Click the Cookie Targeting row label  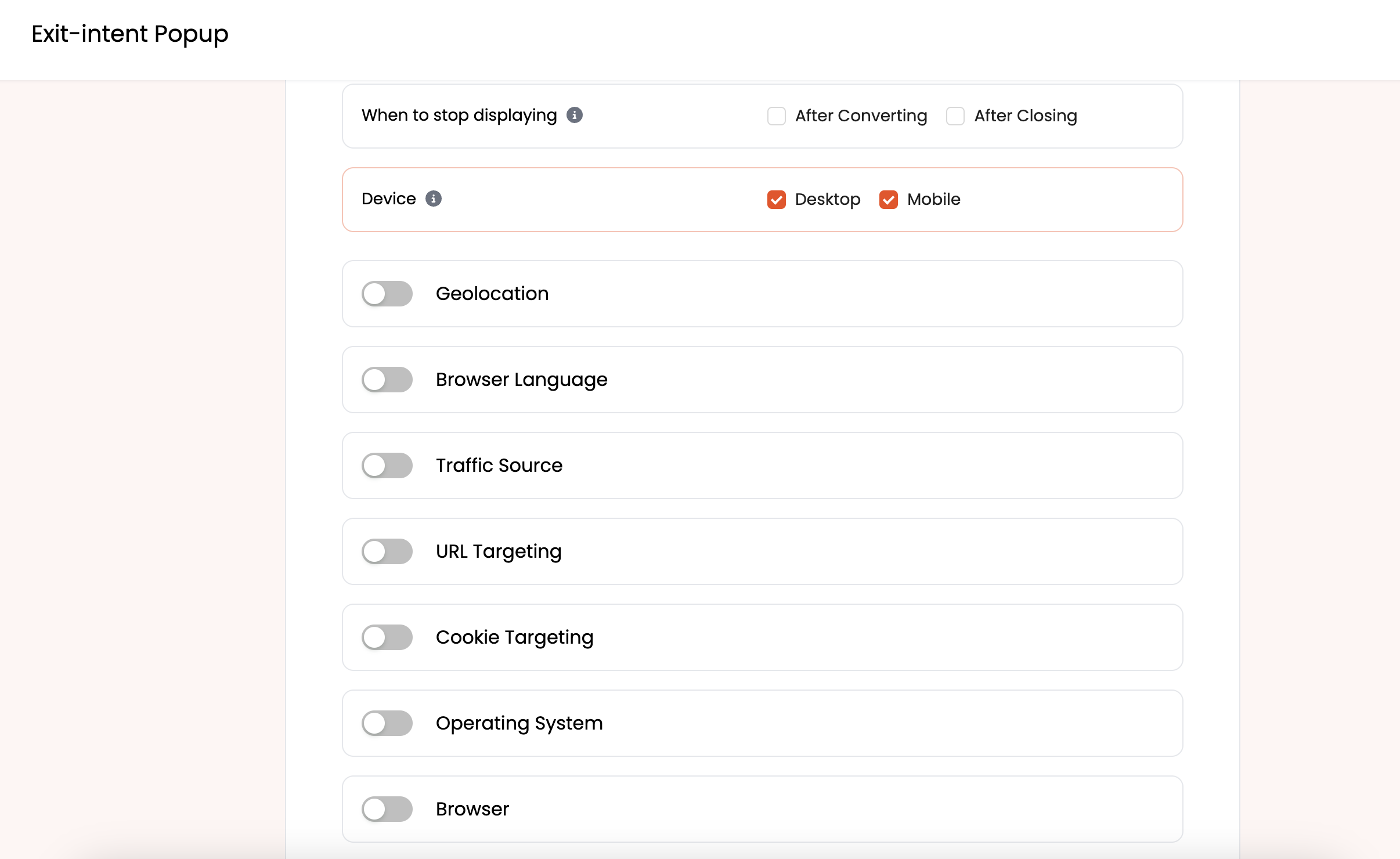point(515,637)
